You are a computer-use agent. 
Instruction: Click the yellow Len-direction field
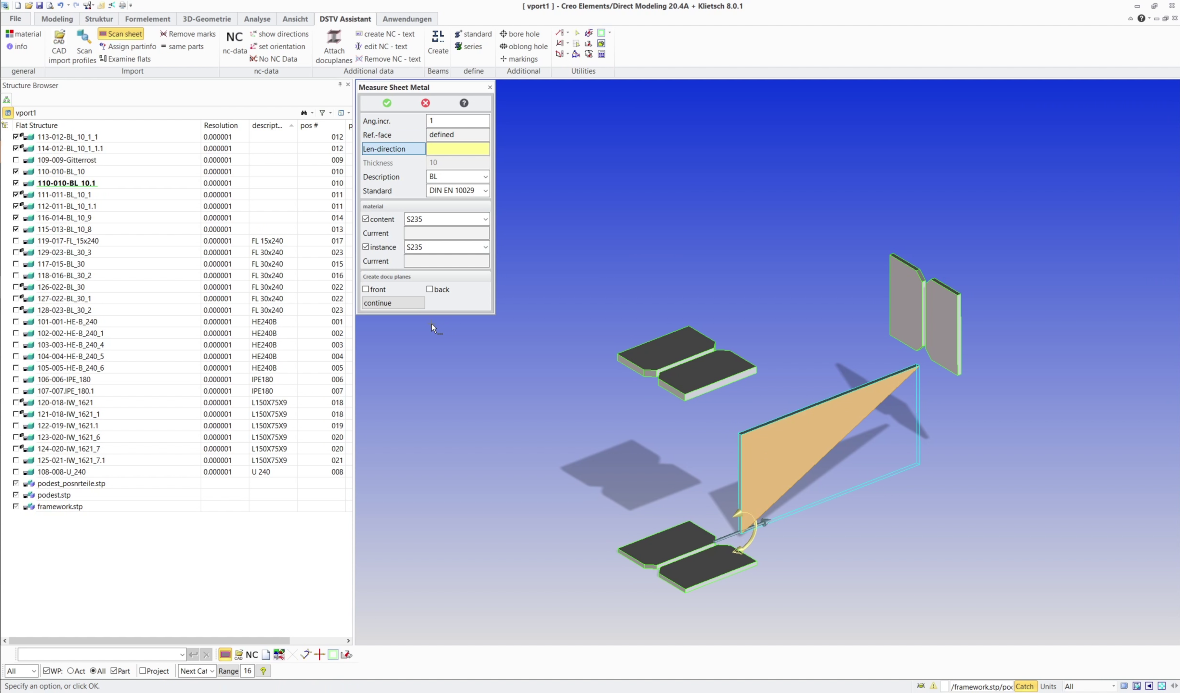pyautogui.click(x=458, y=149)
